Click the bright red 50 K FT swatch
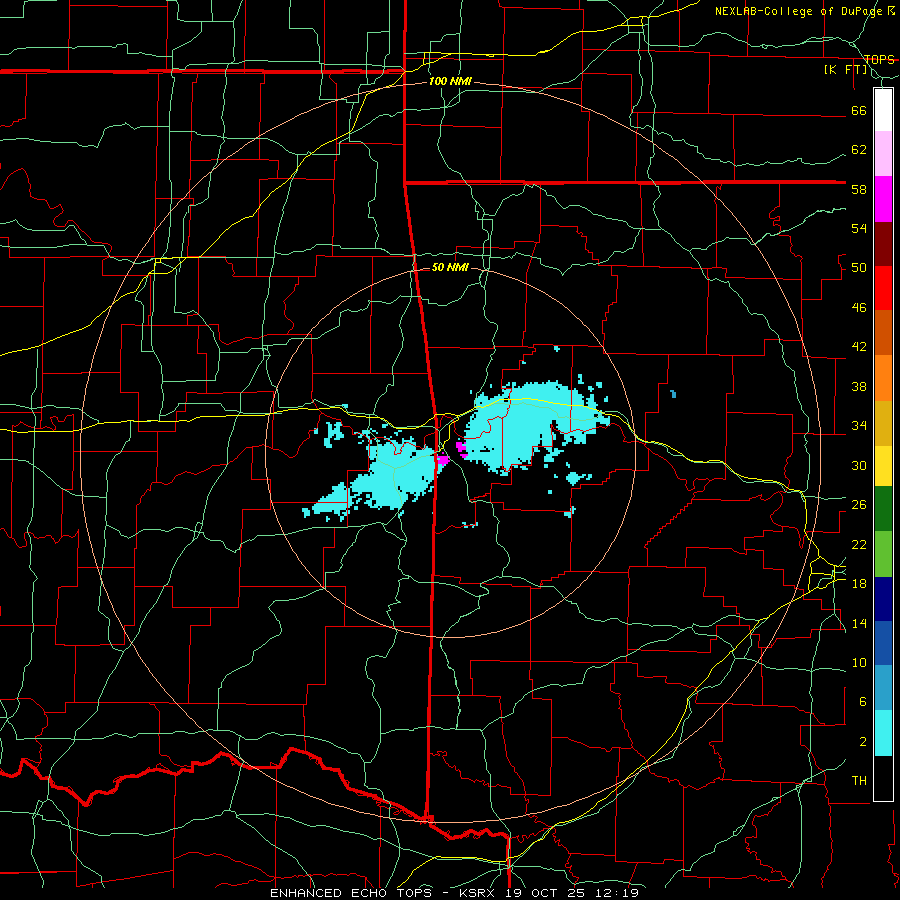The width and height of the screenshot is (900, 900). tap(883, 288)
